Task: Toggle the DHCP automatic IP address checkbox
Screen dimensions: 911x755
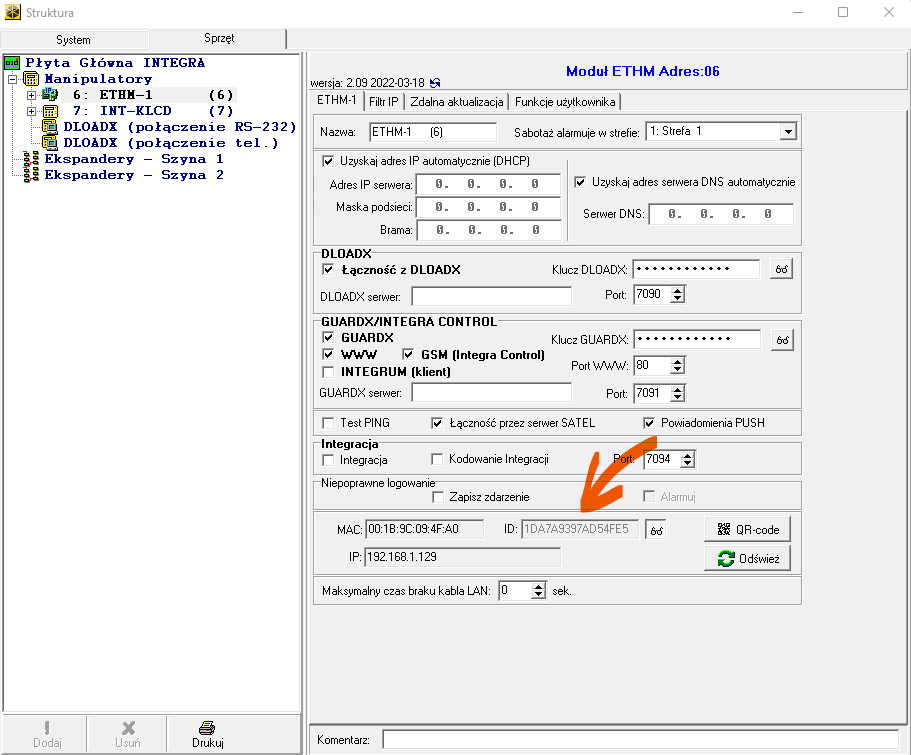Action: click(x=328, y=161)
